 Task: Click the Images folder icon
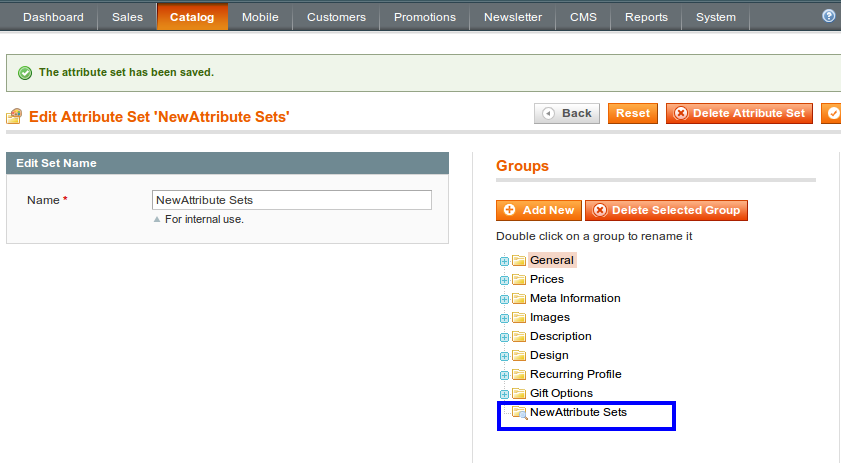[x=519, y=318]
